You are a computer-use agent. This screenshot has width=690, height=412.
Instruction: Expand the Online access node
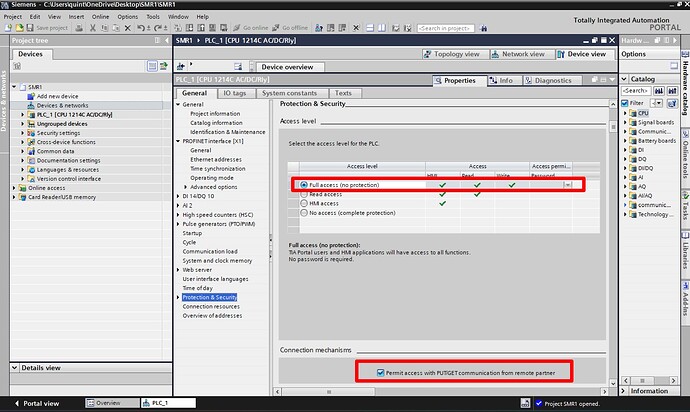pyautogui.click(x=14, y=188)
